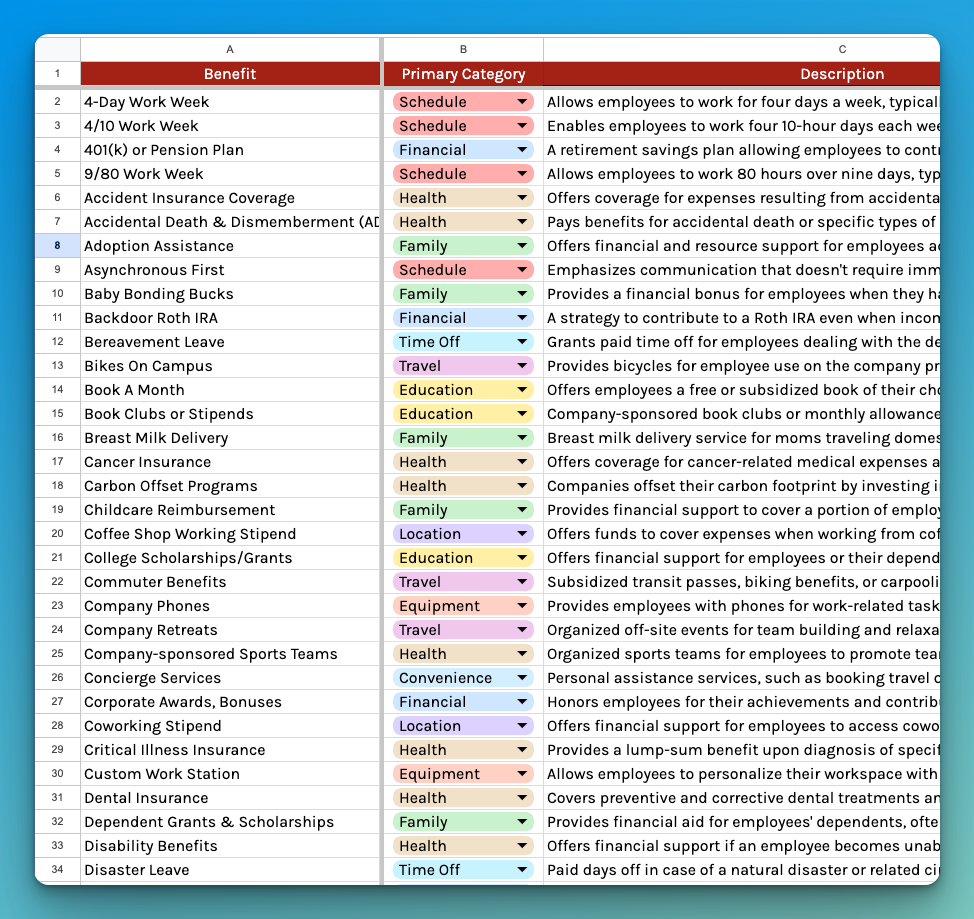Open the Travel dropdown for Company Retreats
974x919 pixels.
click(522, 630)
